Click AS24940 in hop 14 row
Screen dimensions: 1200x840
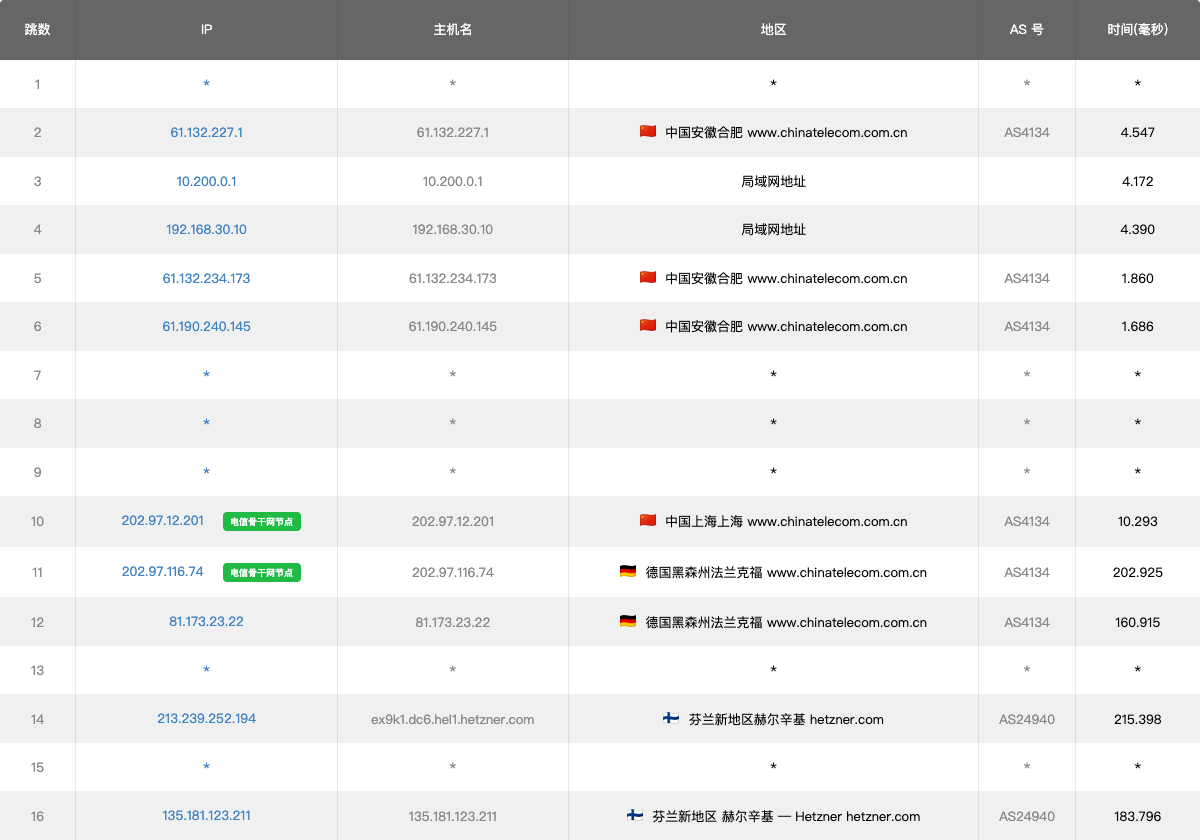pyautogui.click(x=1027, y=719)
